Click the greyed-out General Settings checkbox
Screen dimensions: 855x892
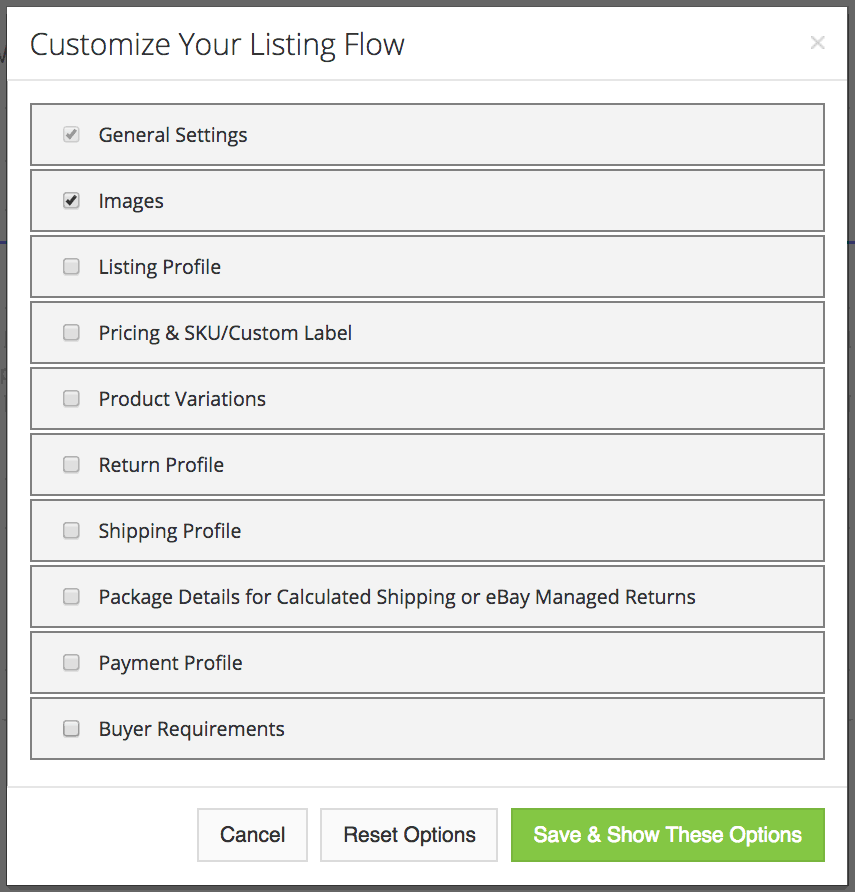click(71, 135)
